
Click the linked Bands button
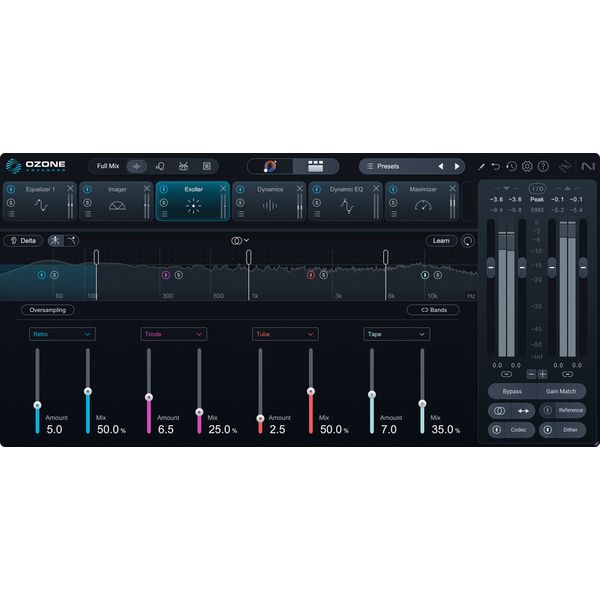tap(434, 310)
